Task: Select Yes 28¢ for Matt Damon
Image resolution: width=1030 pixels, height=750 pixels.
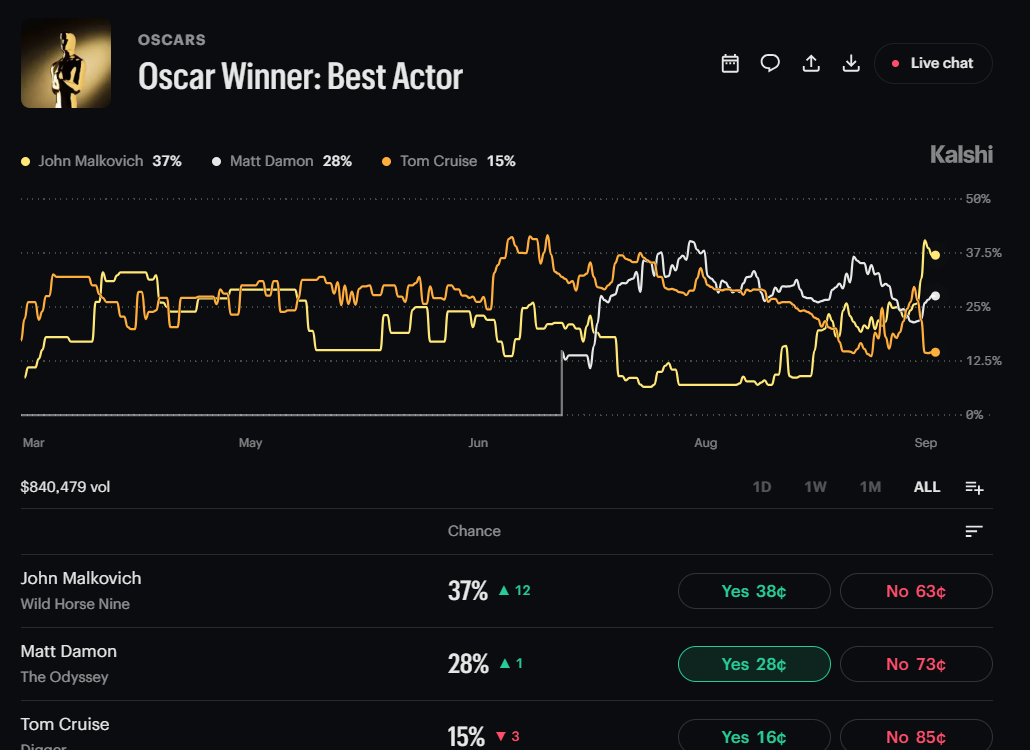Action: [x=754, y=664]
